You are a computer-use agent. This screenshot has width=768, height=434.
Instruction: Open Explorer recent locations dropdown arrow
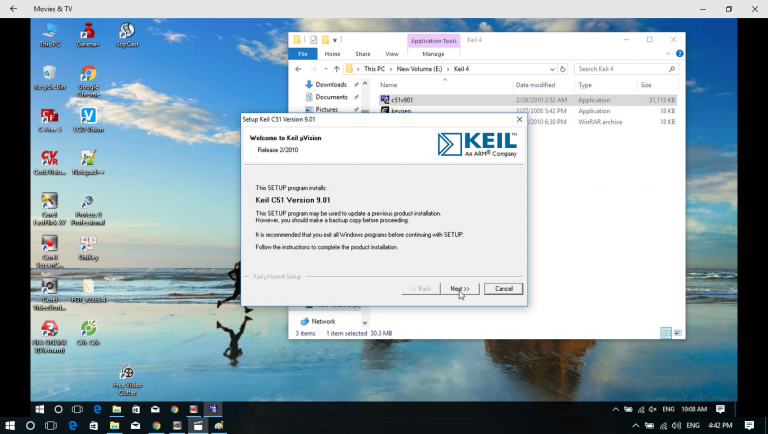[326, 69]
